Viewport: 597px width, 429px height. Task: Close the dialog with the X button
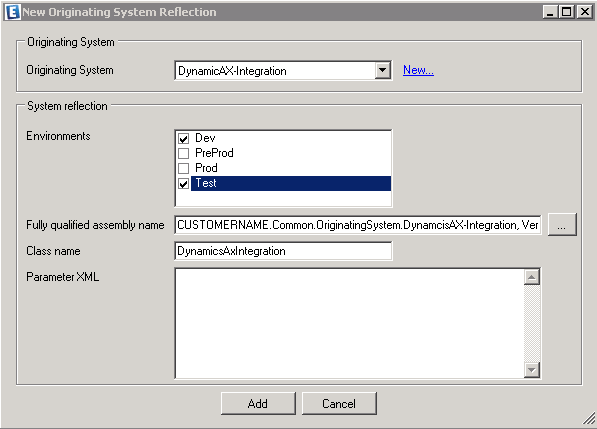pyautogui.click(x=584, y=12)
